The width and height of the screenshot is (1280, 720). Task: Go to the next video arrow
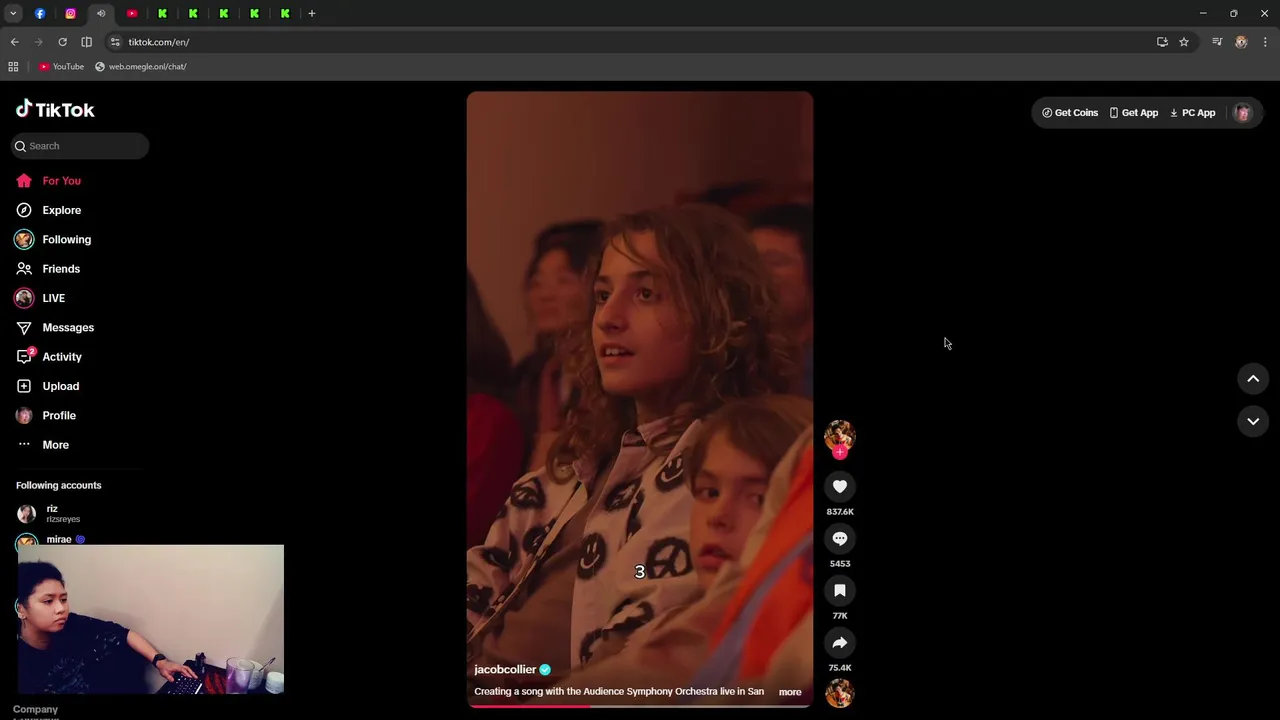click(1253, 422)
